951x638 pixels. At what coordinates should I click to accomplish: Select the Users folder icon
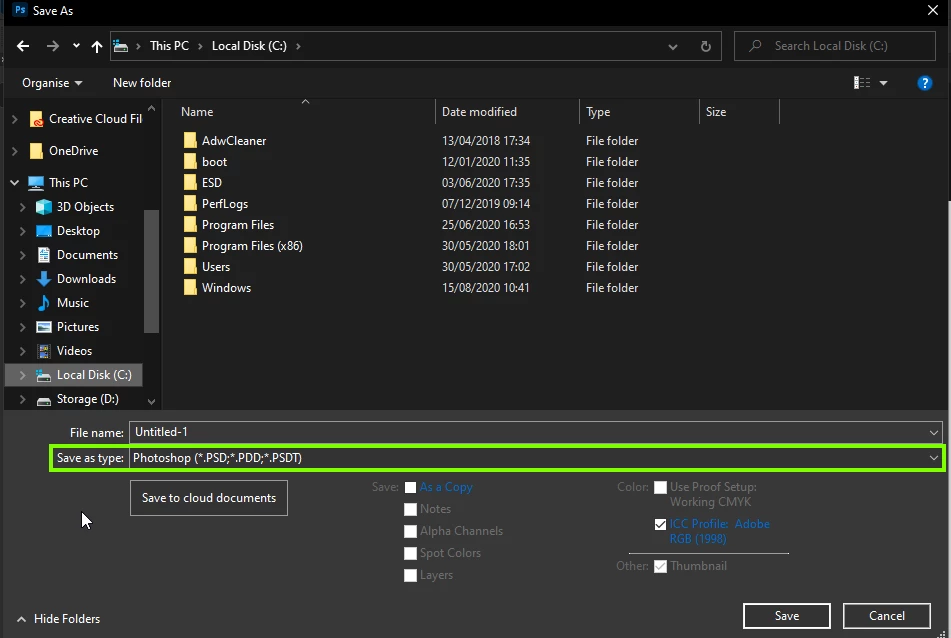(x=190, y=267)
